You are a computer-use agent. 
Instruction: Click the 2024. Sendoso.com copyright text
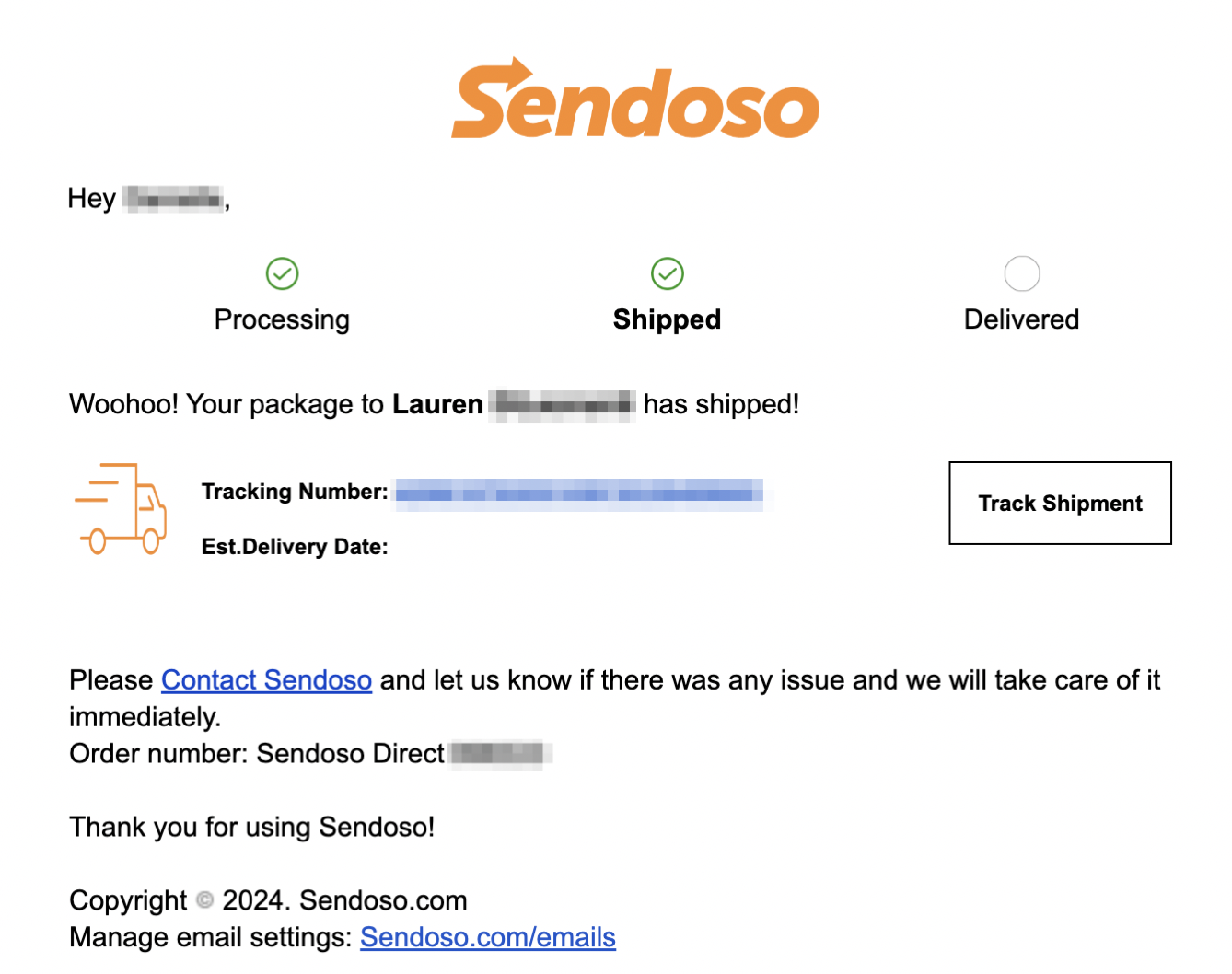(344, 900)
